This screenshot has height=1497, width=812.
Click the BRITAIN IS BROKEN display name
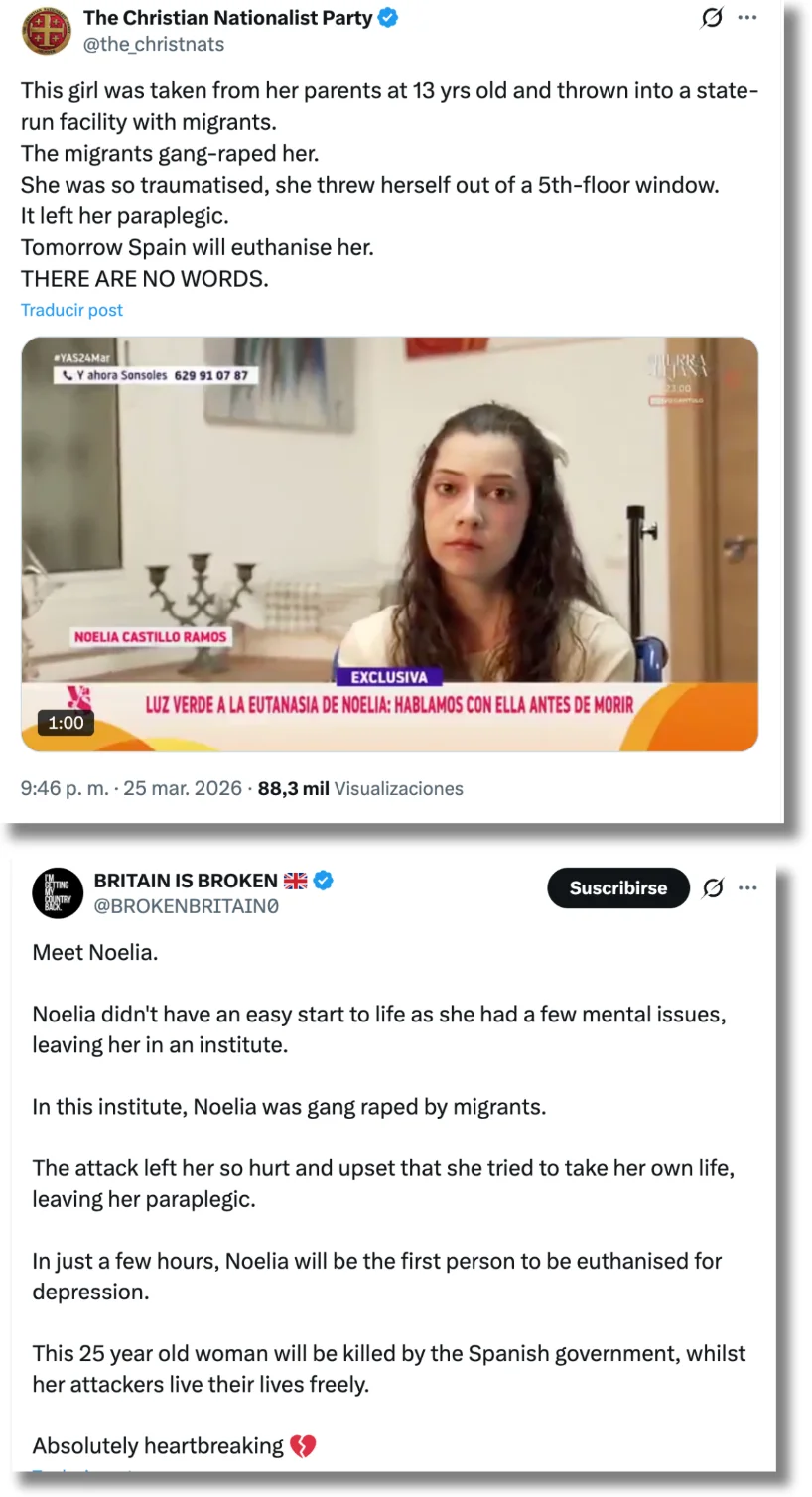click(x=186, y=881)
